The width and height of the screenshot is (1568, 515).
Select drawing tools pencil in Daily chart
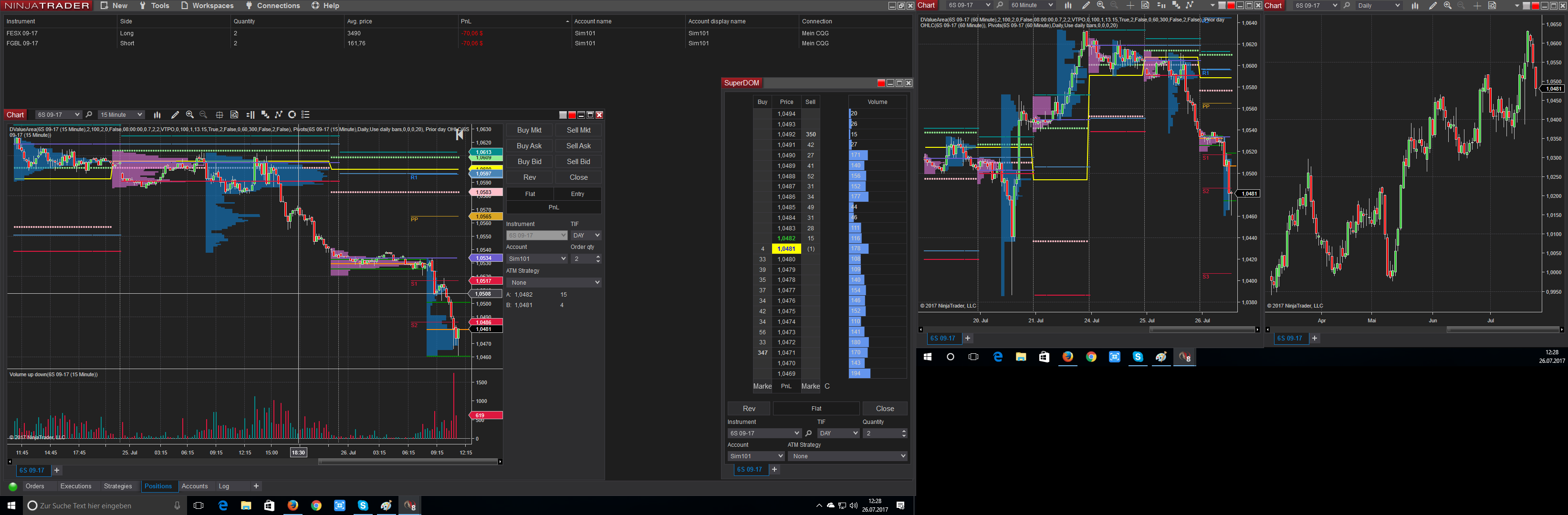point(1432,5)
